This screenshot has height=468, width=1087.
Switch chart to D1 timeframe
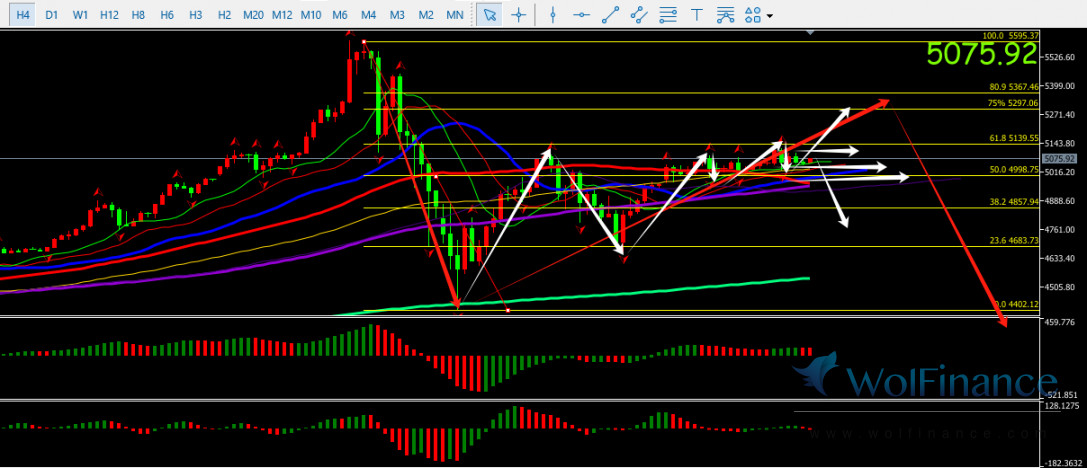52,15
